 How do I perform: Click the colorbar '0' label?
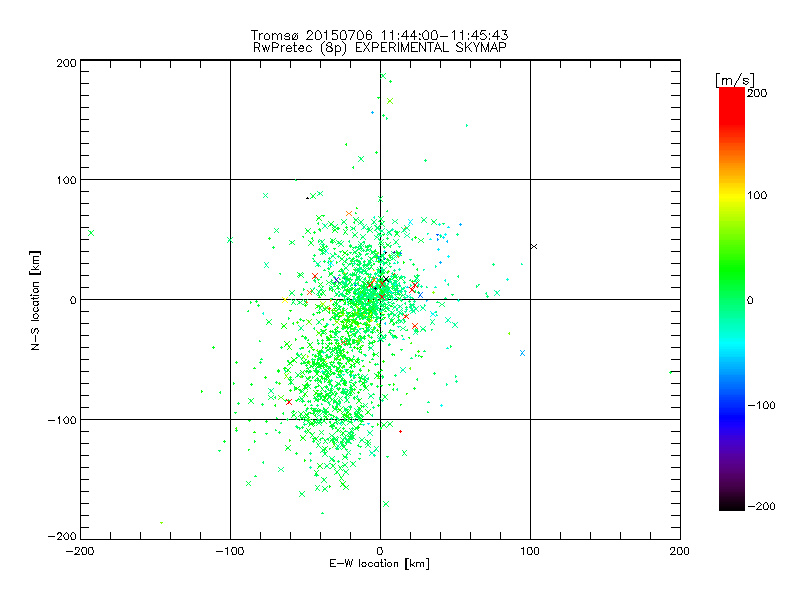(x=750, y=300)
